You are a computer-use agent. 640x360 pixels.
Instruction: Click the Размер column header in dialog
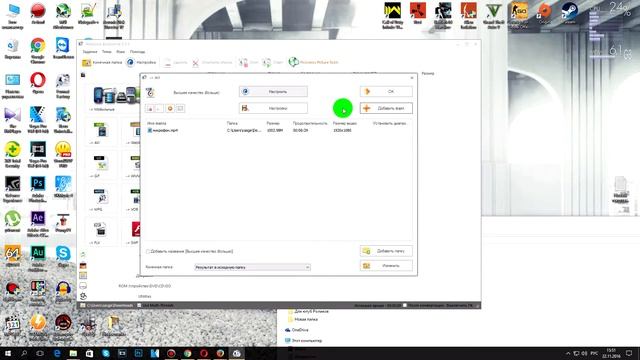click(273, 123)
